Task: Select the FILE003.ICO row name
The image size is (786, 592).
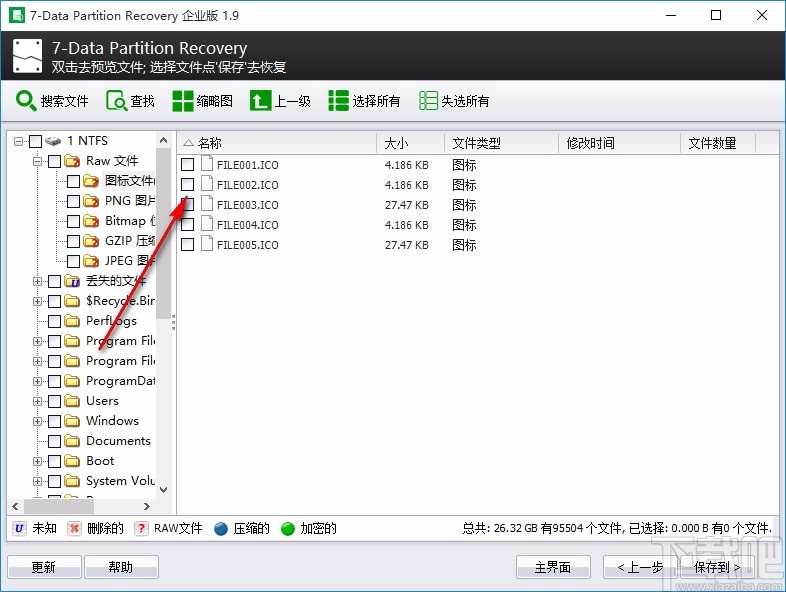Action: point(248,205)
